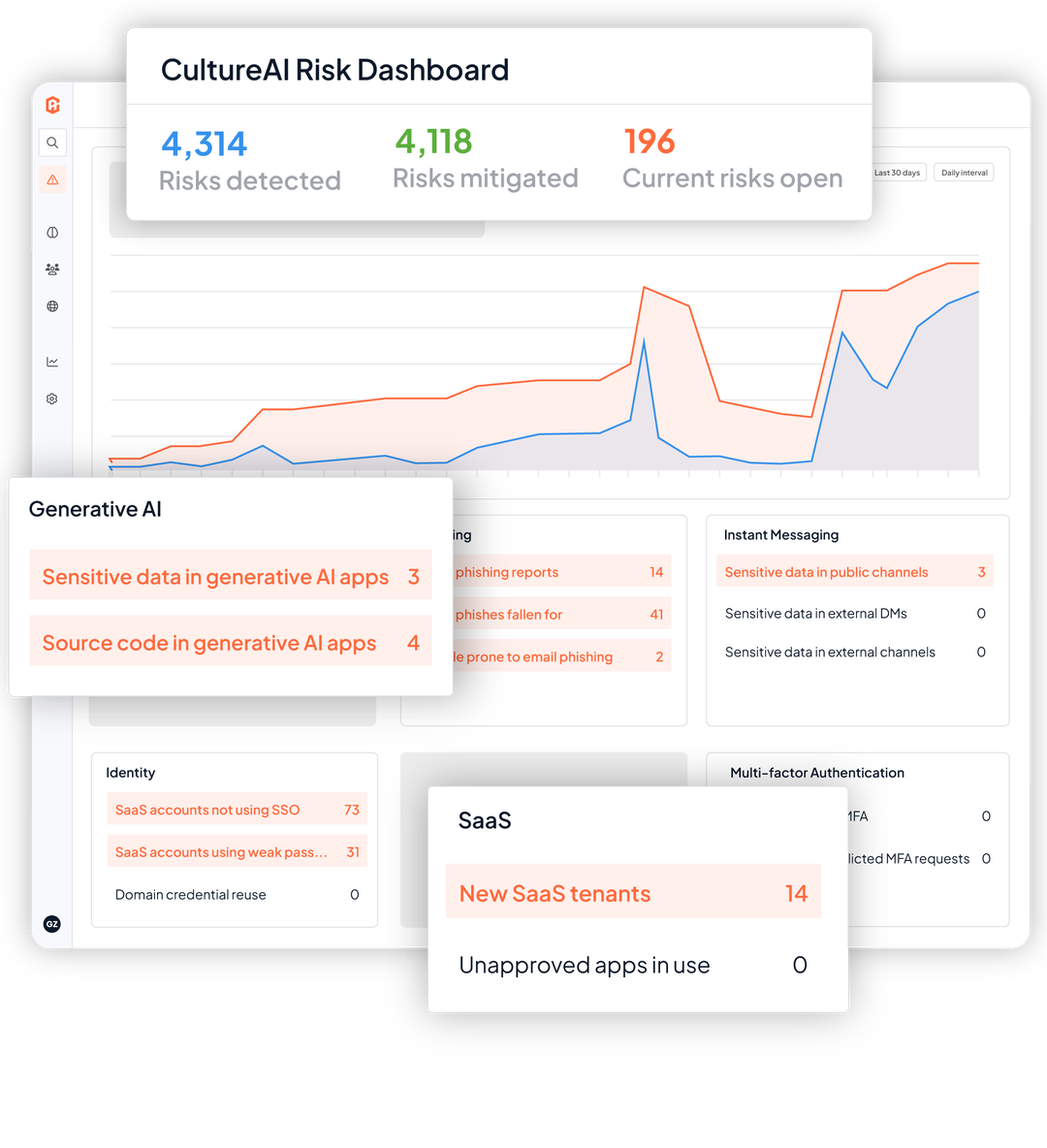Click the globe icon in sidebar
The image size is (1047, 1148).
(x=52, y=306)
